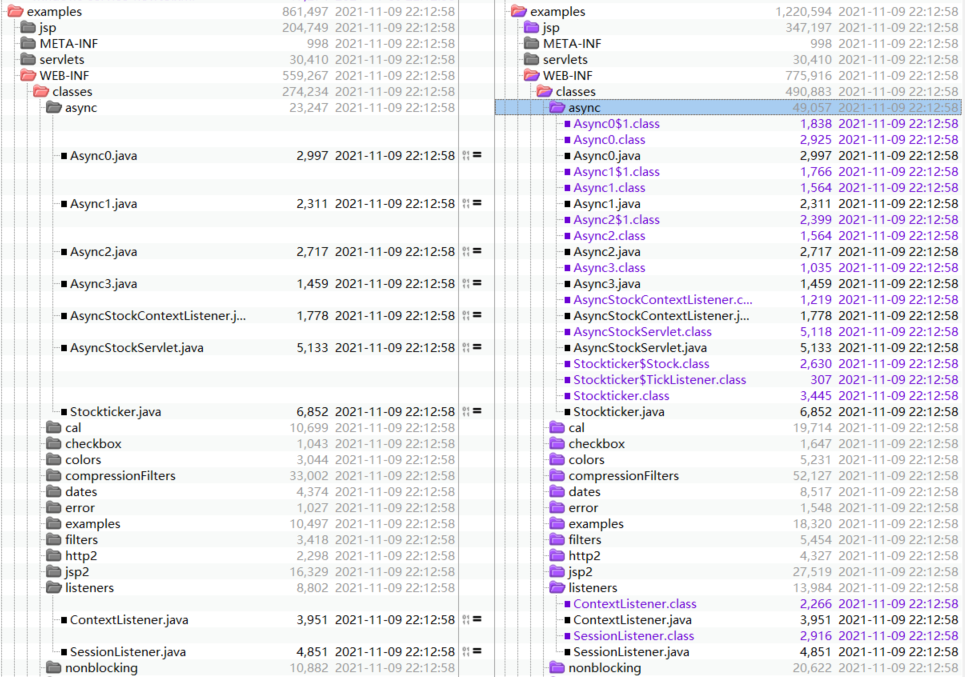This screenshot has width=965, height=677.
Task: Select Async3.class in the right pane
Action: pos(609,268)
